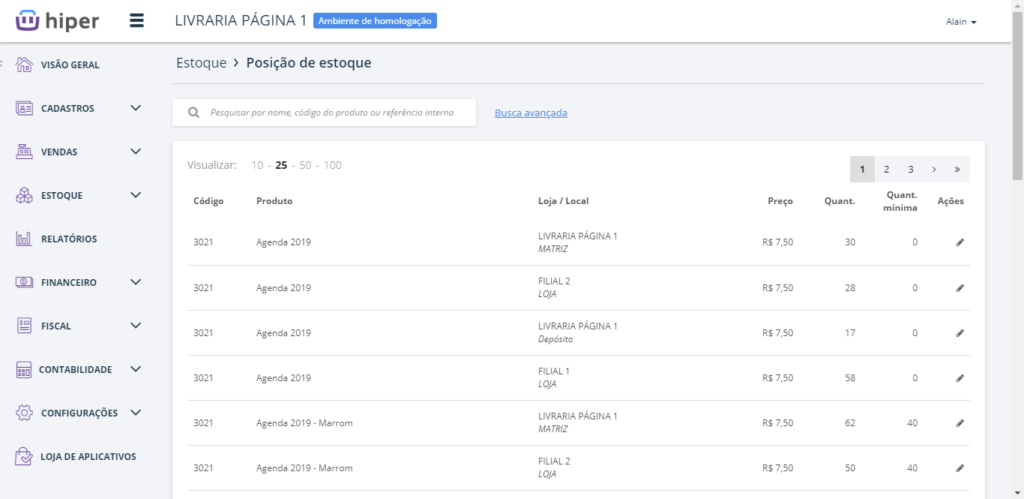Click the product search input field

pos(331,113)
